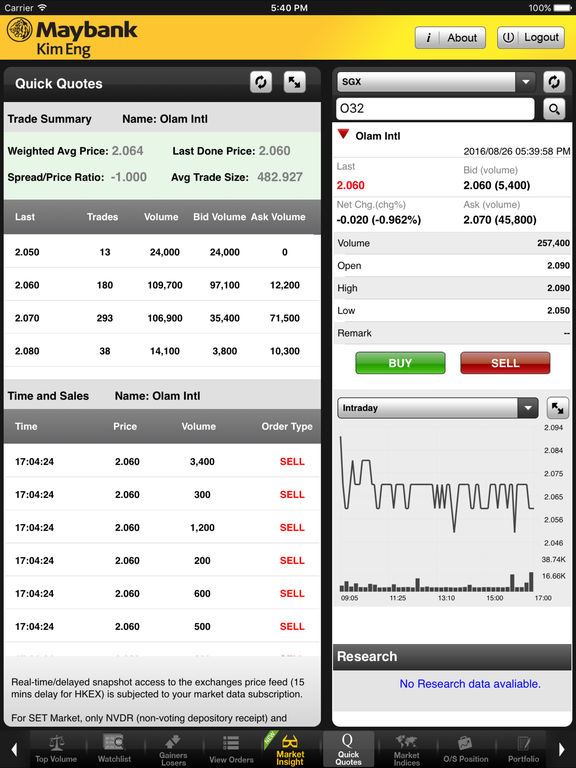Expand the Quick Quotes panel to fullscreen

pos(294,82)
